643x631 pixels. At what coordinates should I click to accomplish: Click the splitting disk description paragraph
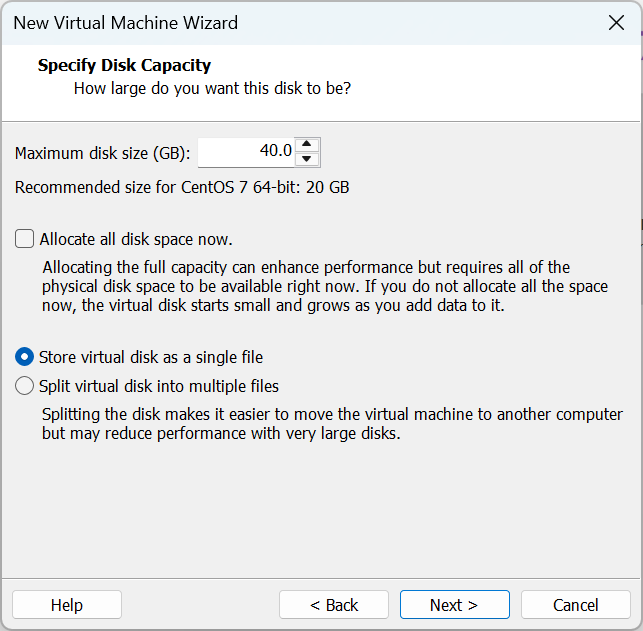pyautogui.click(x=332, y=424)
